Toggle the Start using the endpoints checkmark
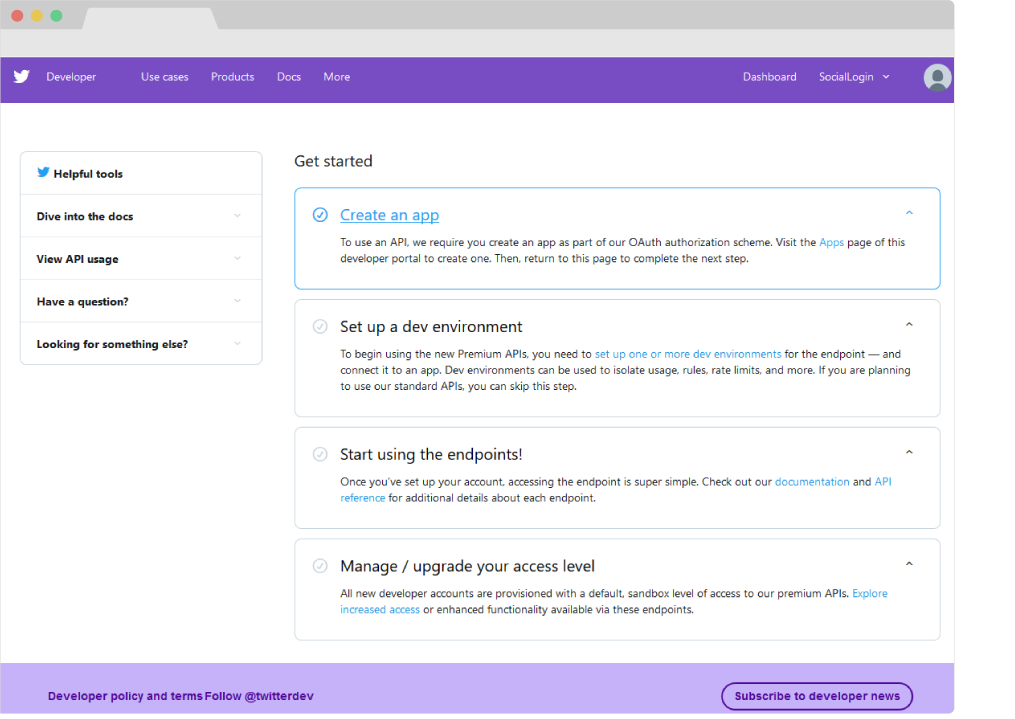The width and height of the screenshot is (1015, 719). (320, 454)
